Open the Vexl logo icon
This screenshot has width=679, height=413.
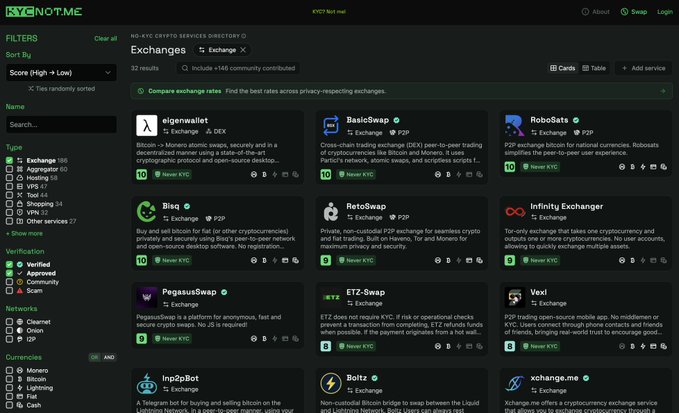point(514,297)
